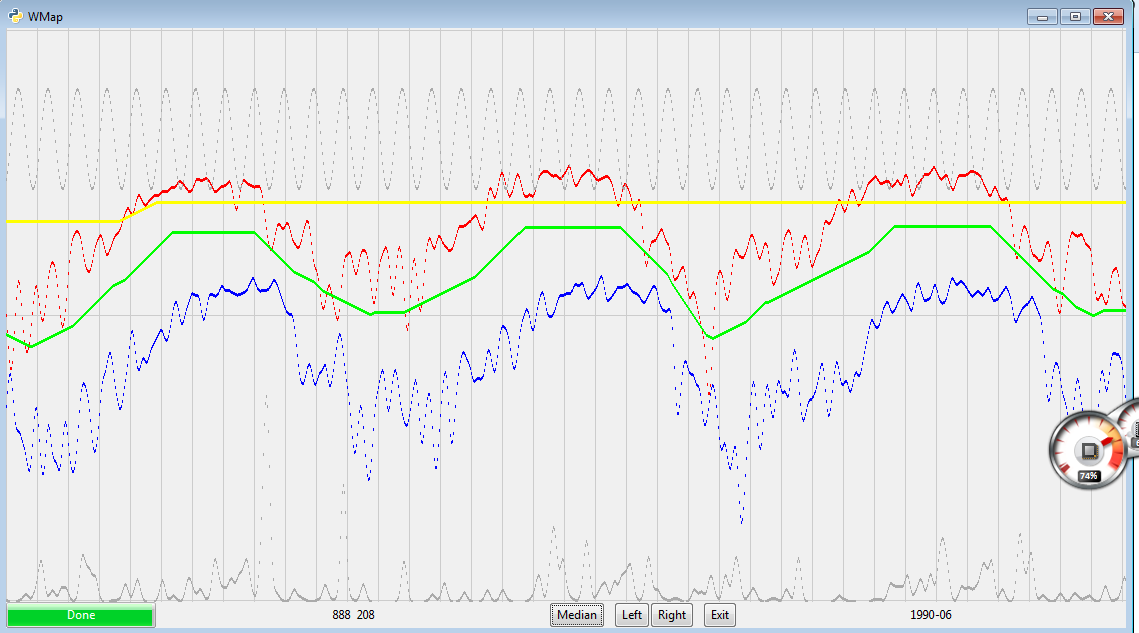Close the WMap window
1139x633 pixels.
tap(1108, 17)
